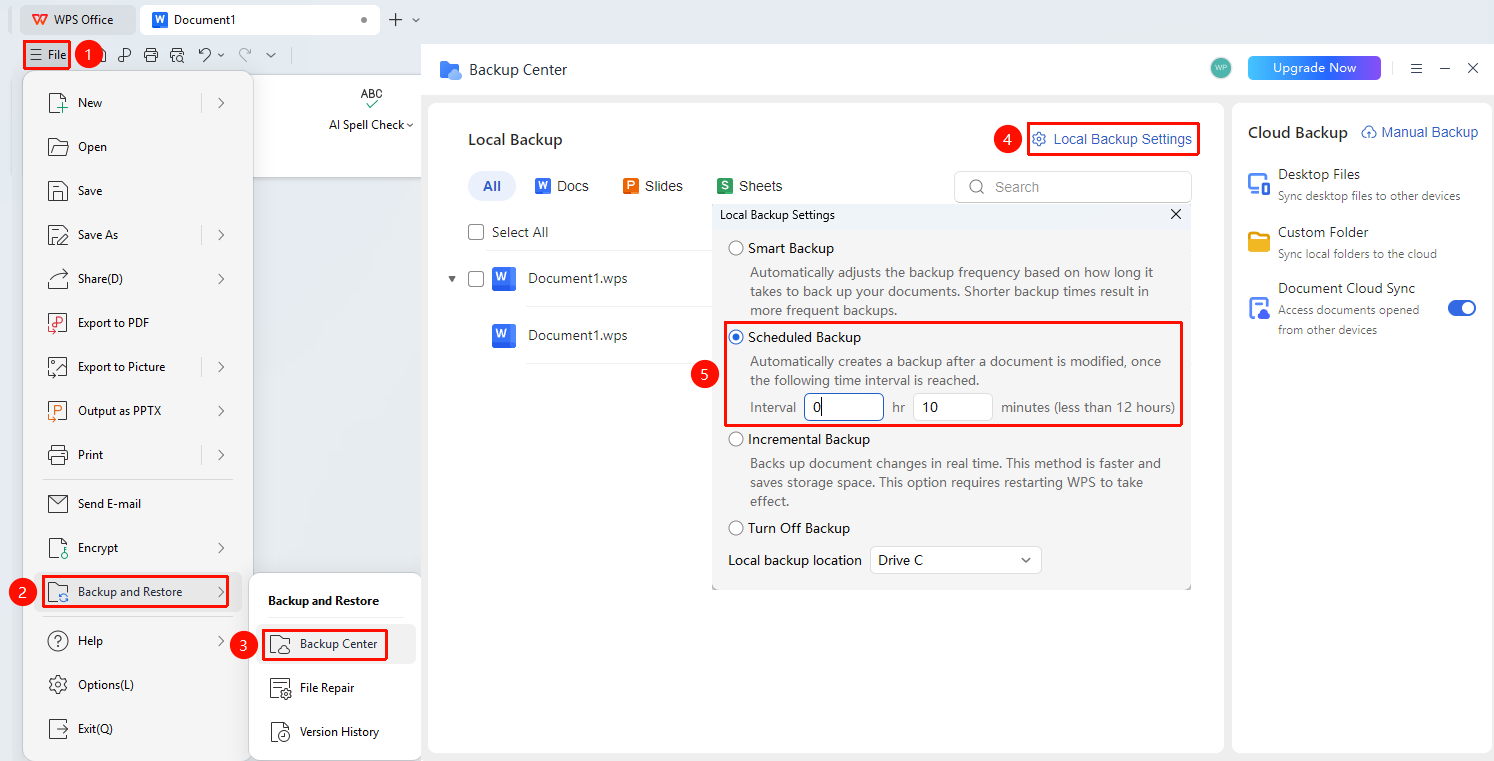
Task: Show Sheets backups tab
Action: click(750, 186)
